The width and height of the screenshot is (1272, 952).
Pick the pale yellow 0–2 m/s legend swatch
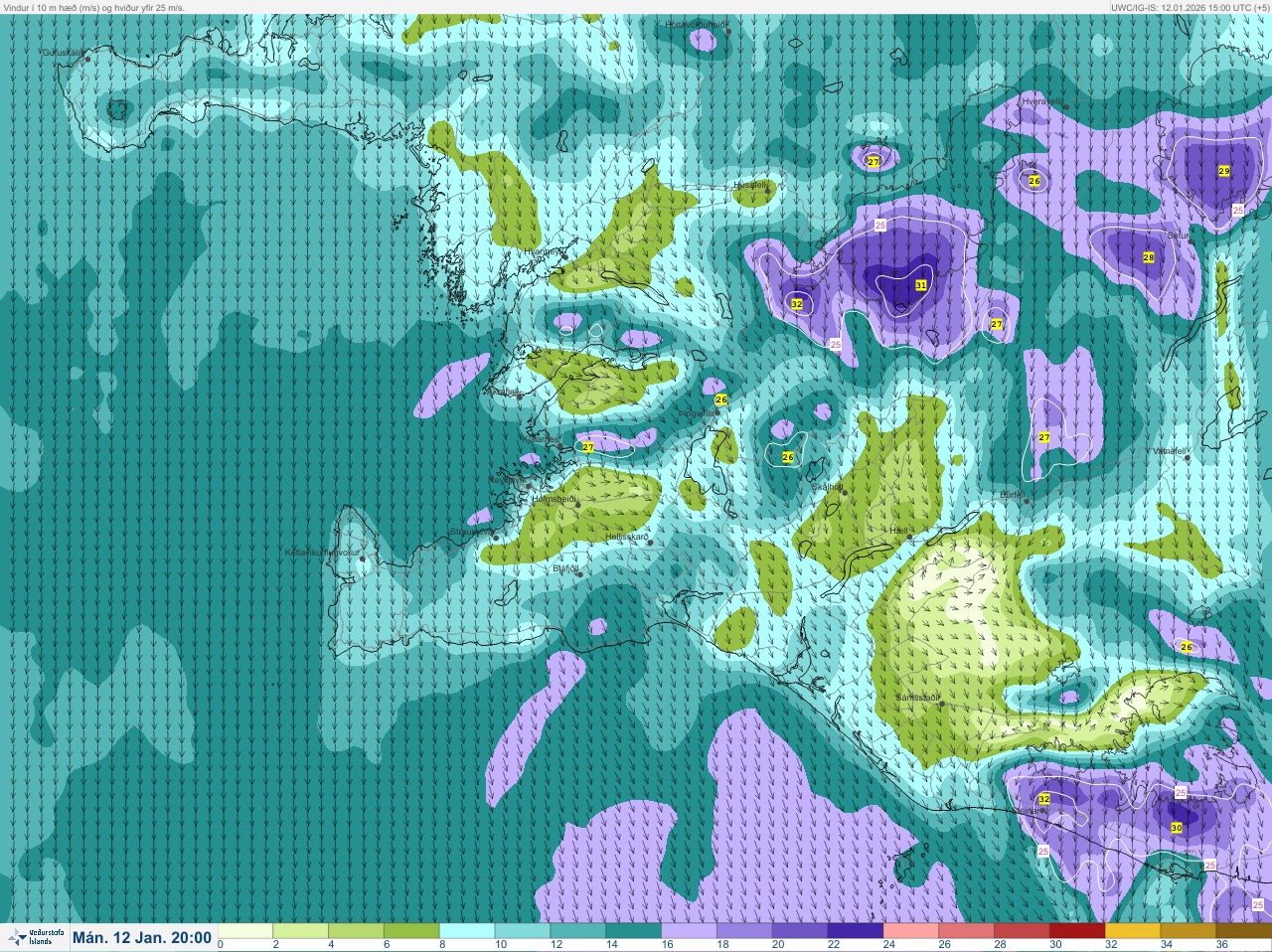click(x=245, y=931)
